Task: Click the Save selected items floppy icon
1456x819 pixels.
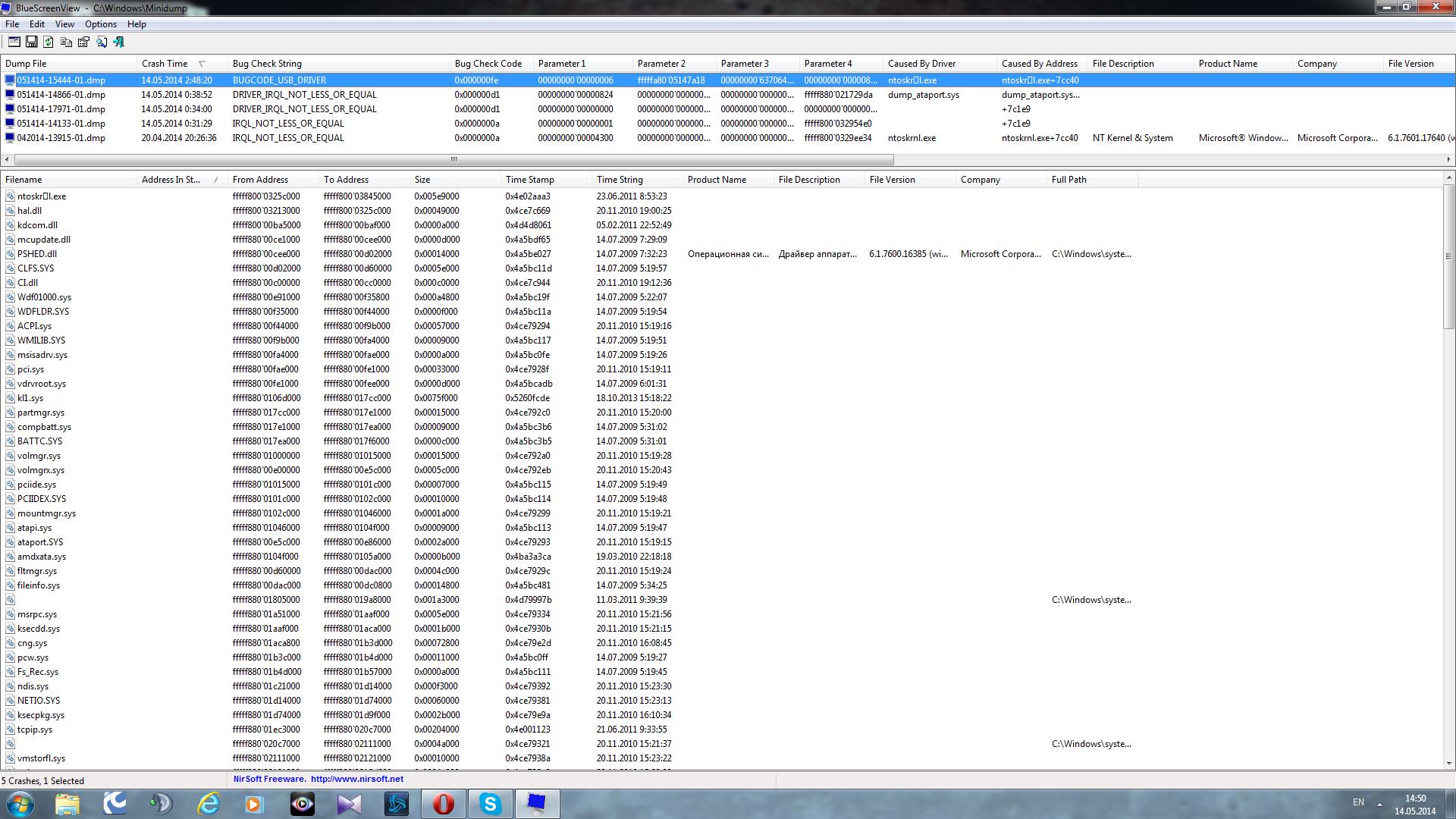Action: 32,42
